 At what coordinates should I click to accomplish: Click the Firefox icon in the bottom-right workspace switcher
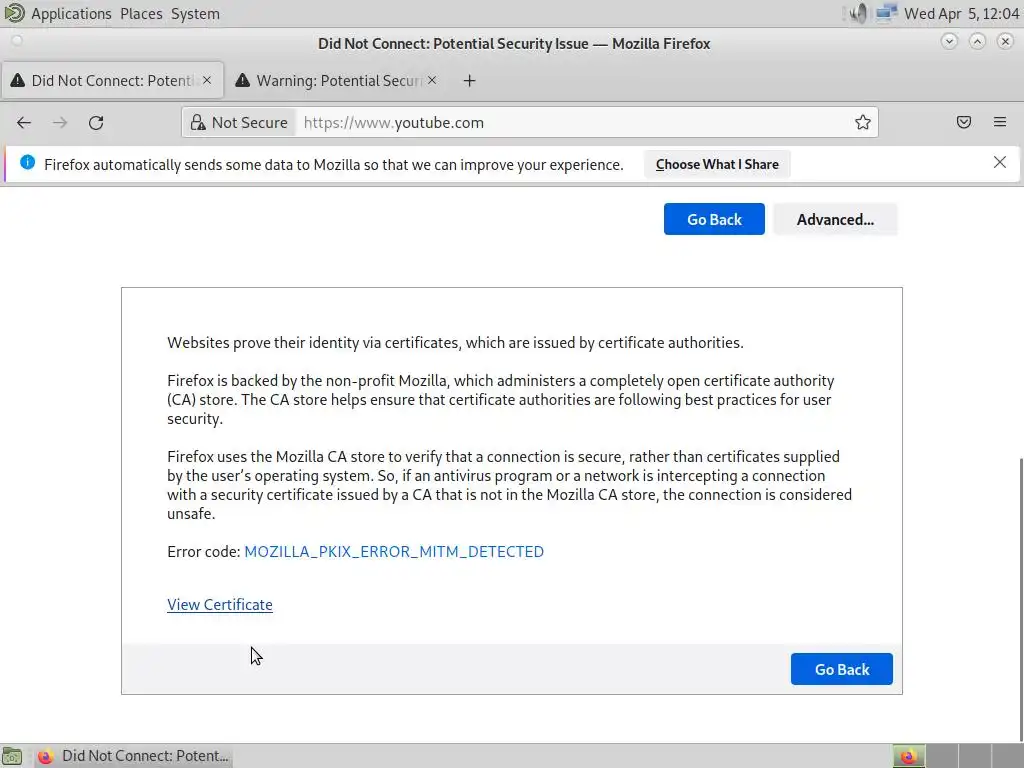point(908,756)
